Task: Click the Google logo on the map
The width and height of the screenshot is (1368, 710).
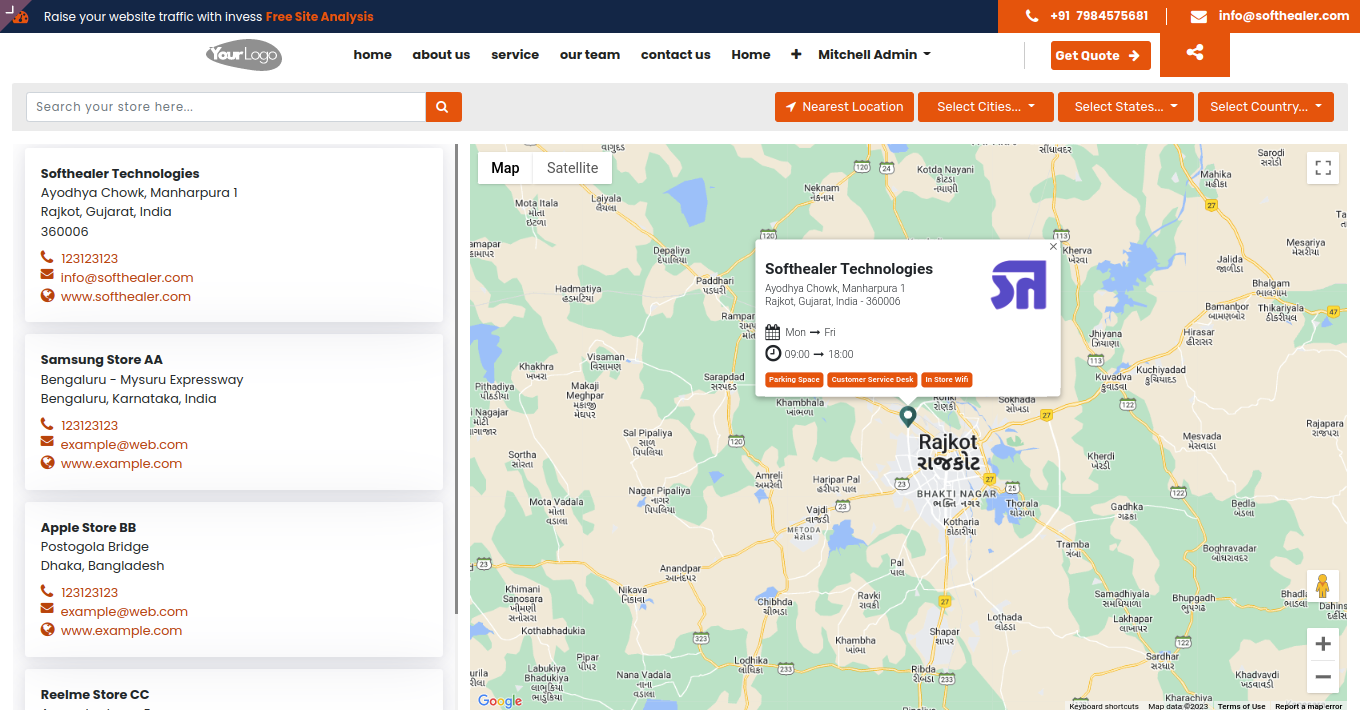Action: [500, 701]
